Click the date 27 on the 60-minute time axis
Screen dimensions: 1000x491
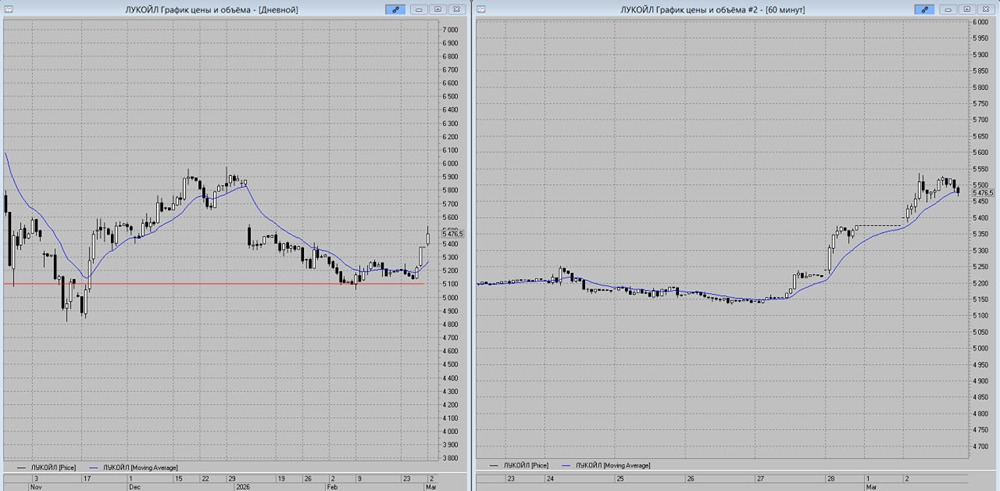(x=760, y=477)
